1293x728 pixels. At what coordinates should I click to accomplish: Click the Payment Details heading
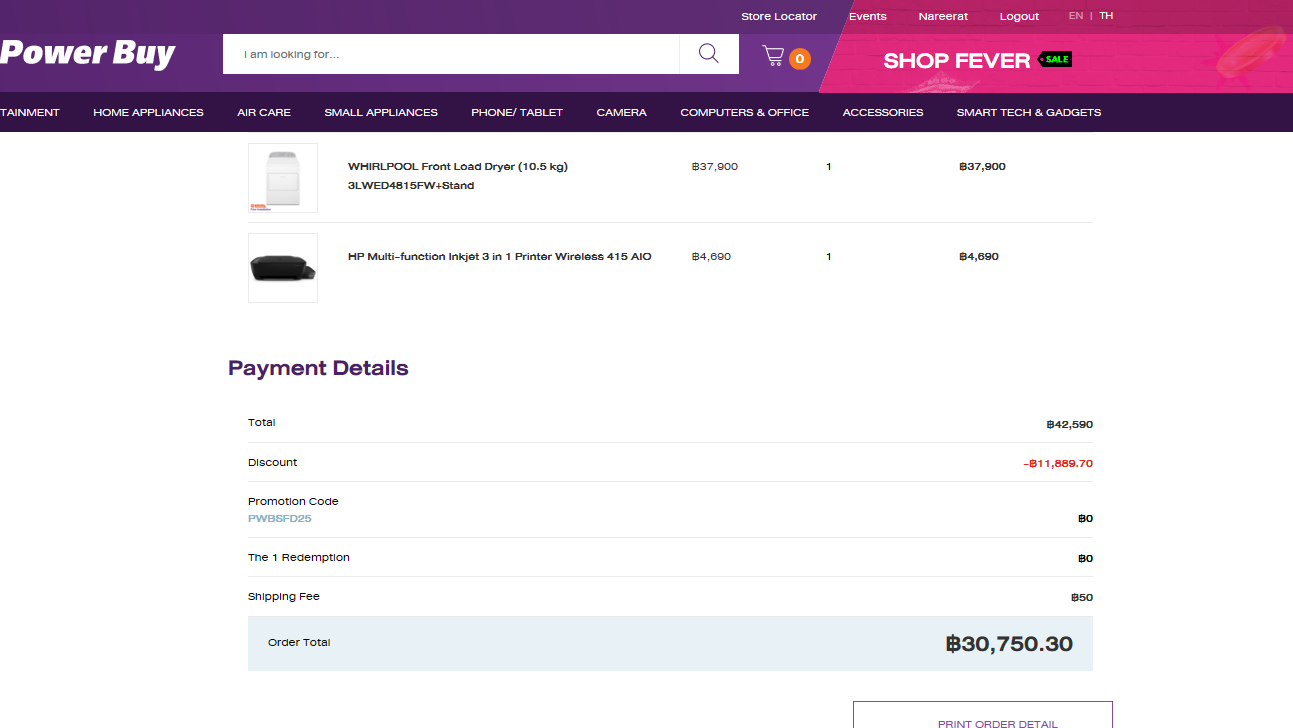(318, 368)
